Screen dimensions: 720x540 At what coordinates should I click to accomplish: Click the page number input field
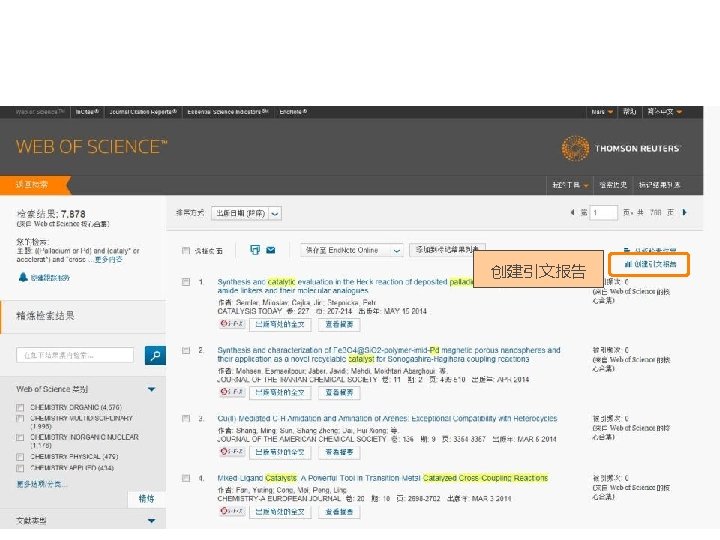coord(603,213)
